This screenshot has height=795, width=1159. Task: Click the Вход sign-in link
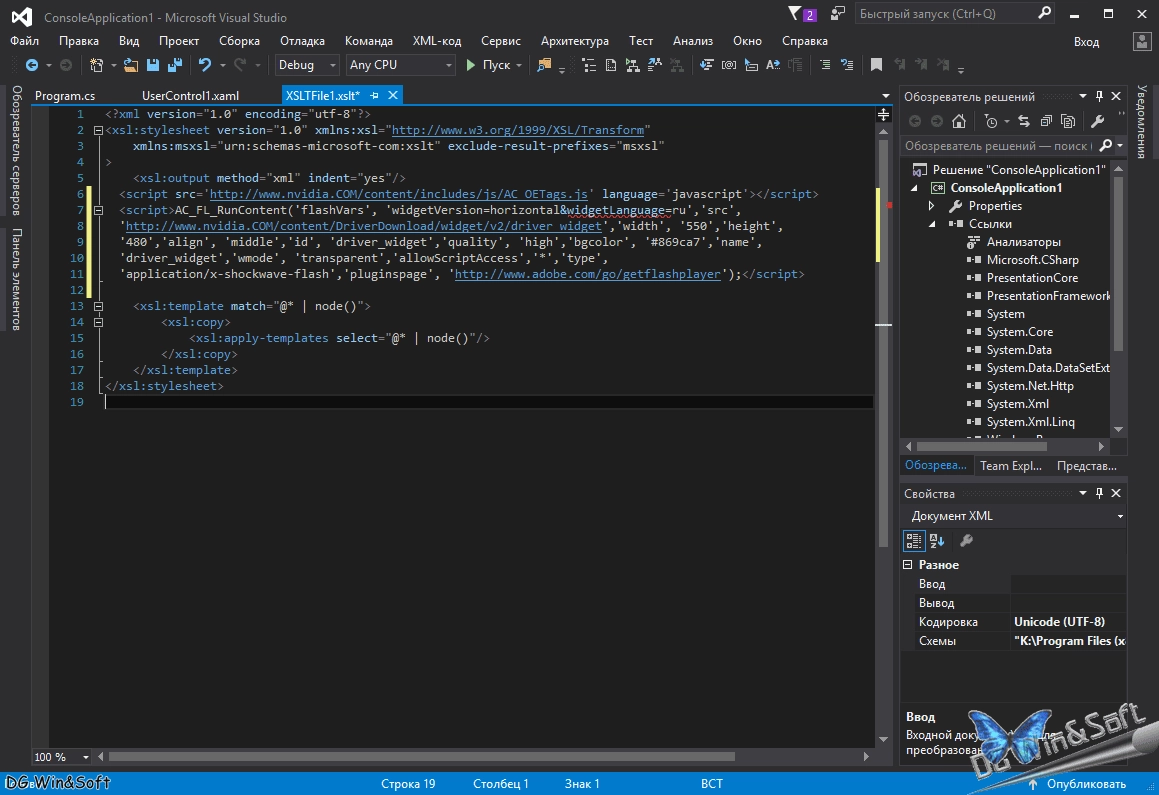(x=1086, y=41)
